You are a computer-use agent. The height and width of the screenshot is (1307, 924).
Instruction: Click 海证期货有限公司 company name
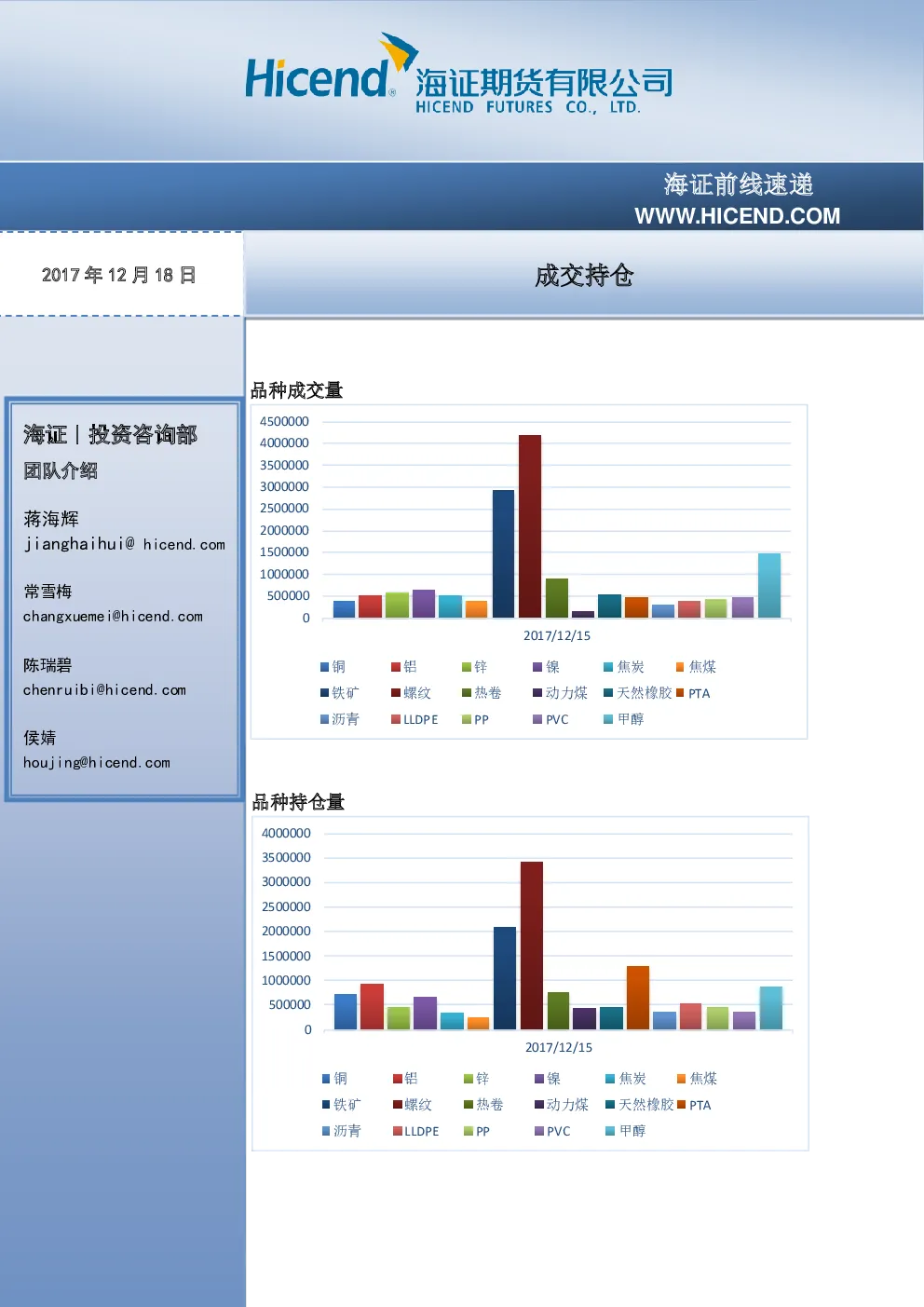pos(544,83)
